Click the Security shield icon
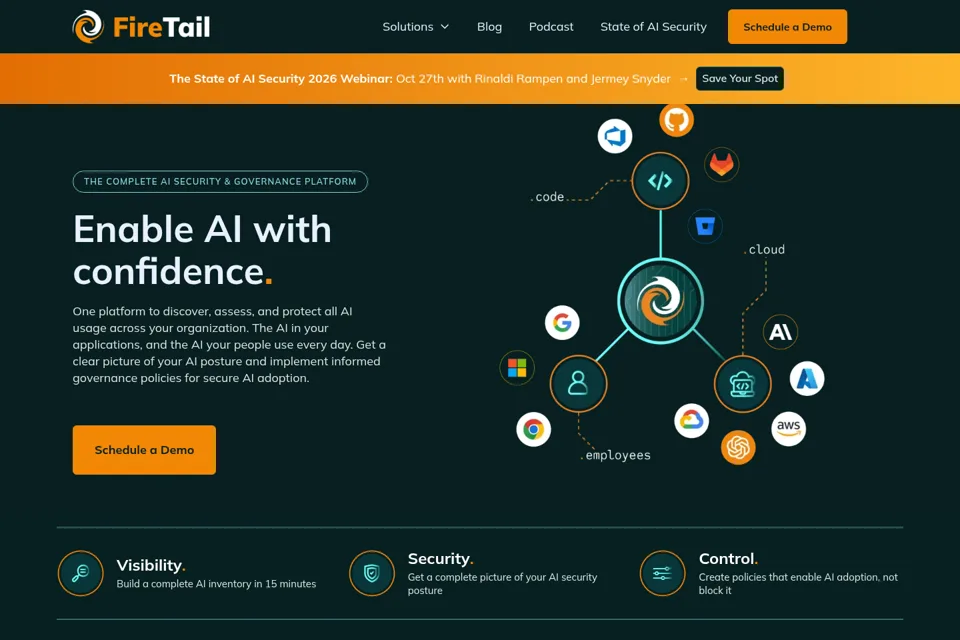 pyautogui.click(x=372, y=573)
